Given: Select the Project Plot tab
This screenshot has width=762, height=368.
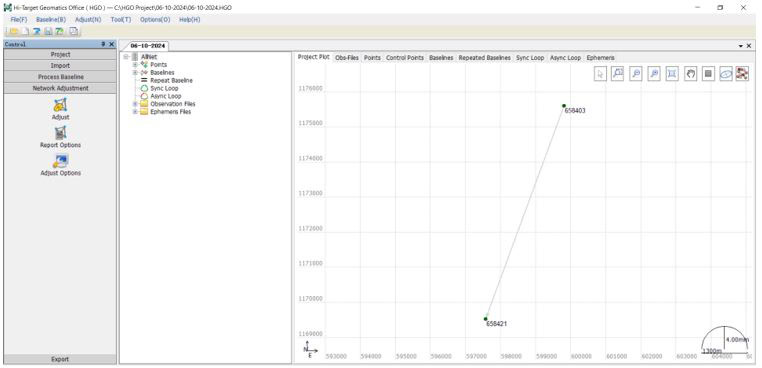Looking at the screenshot, I should 313,57.
